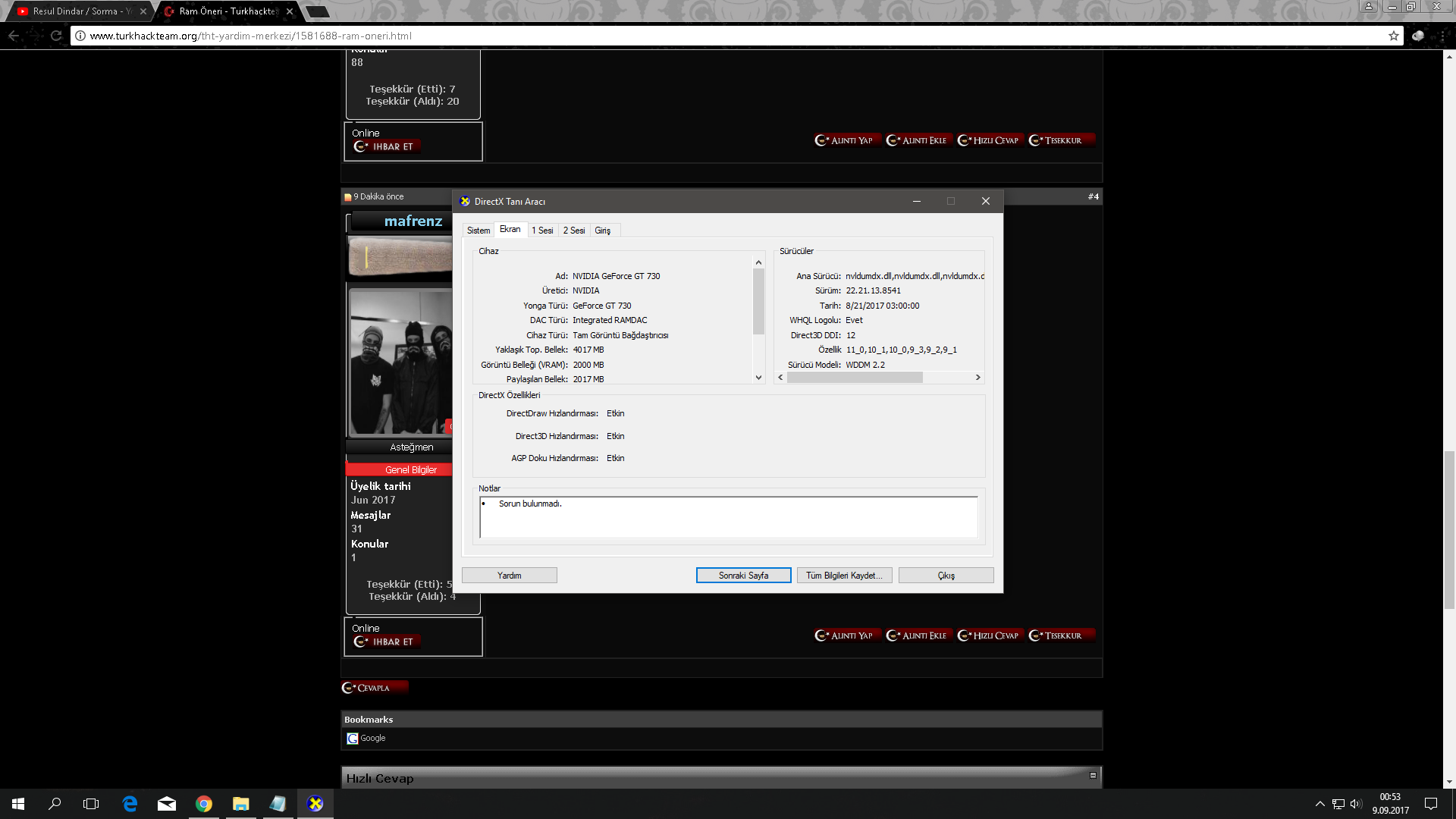The height and width of the screenshot is (819, 1456).
Task: Open the volume control in tray
Action: click(x=1356, y=804)
